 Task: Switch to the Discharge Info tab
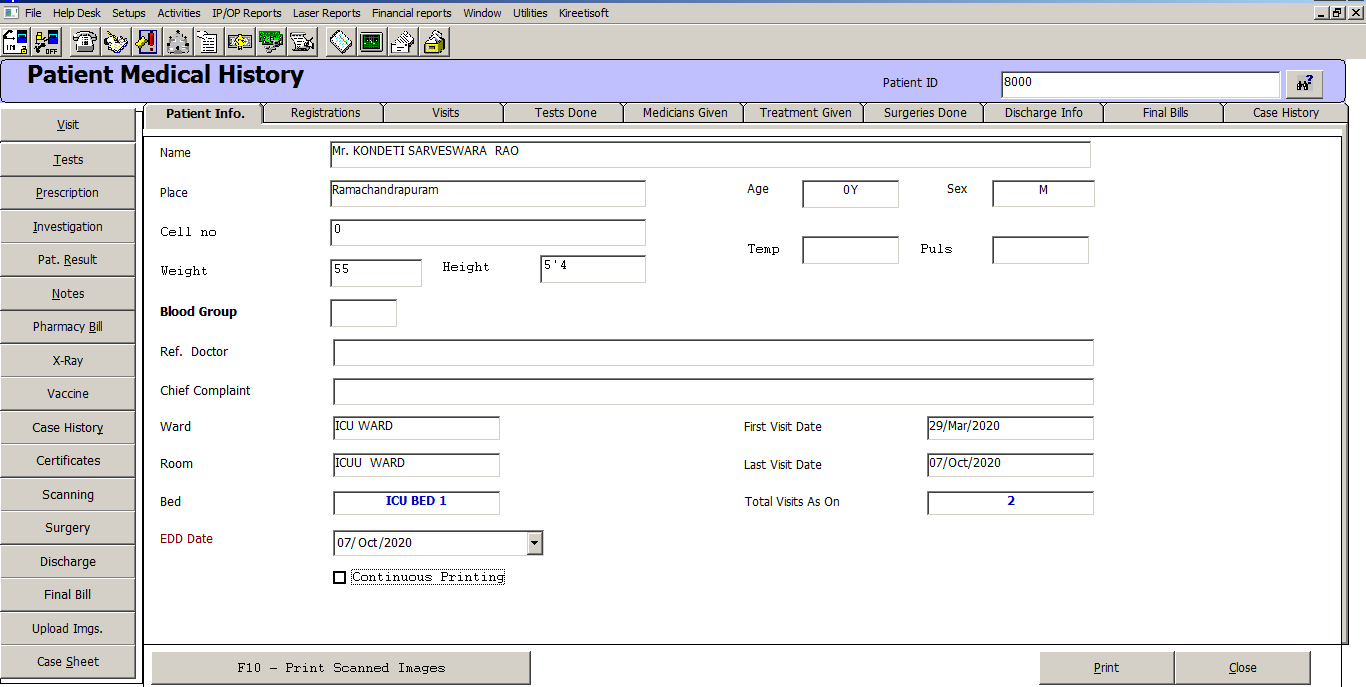pyautogui.click(x=1043, y=113)
